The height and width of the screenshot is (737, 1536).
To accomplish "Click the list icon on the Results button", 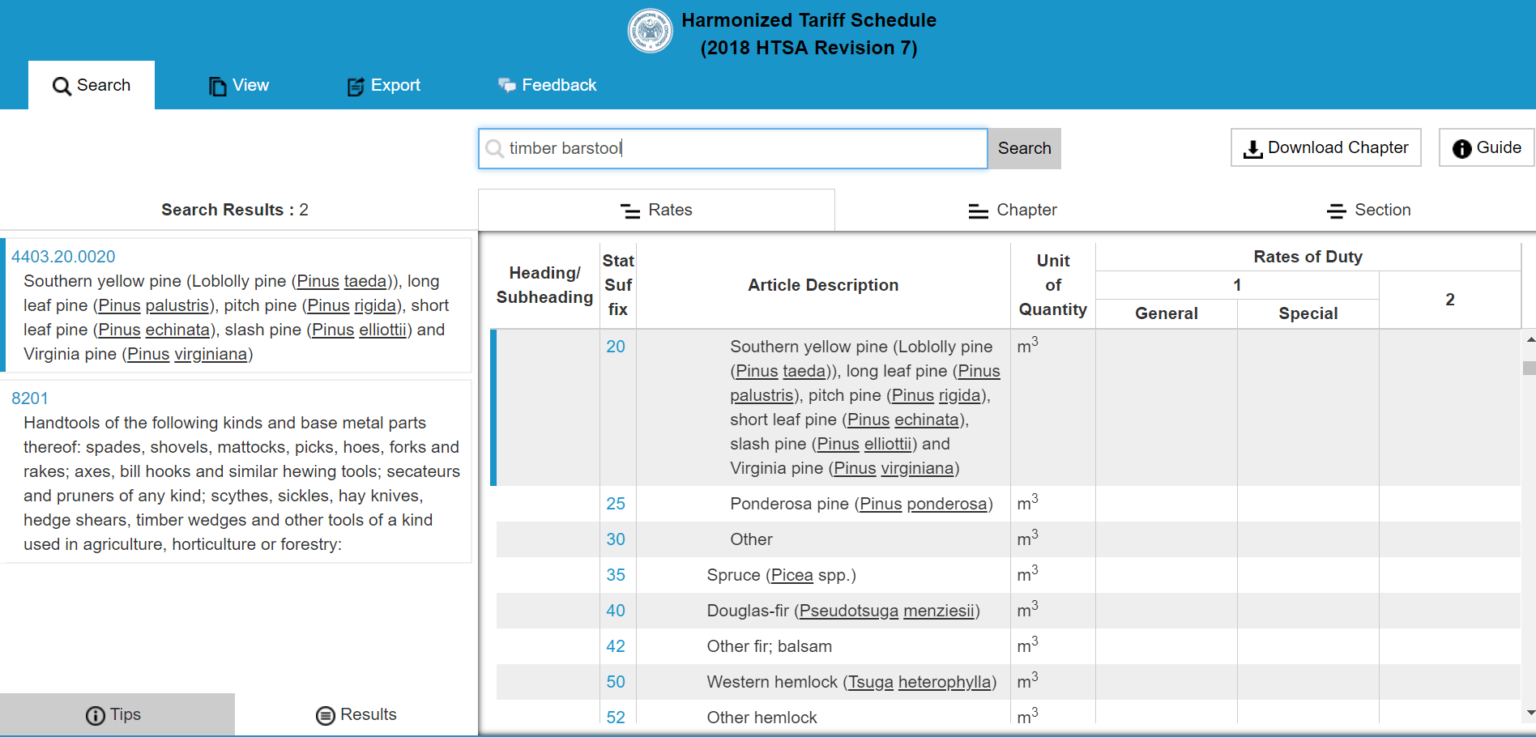I will pos(325,714).
